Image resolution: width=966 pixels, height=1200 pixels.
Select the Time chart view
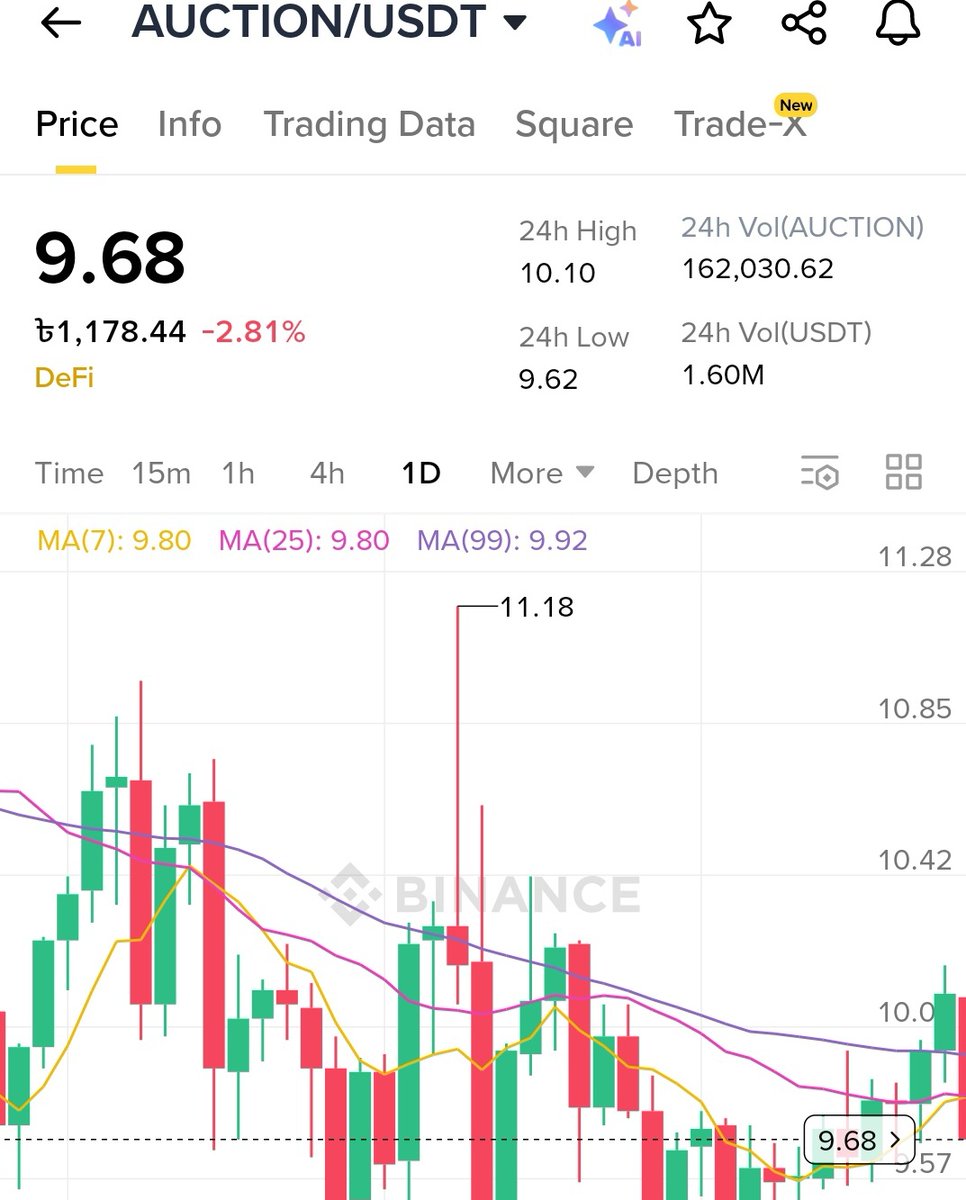(69, 473)
